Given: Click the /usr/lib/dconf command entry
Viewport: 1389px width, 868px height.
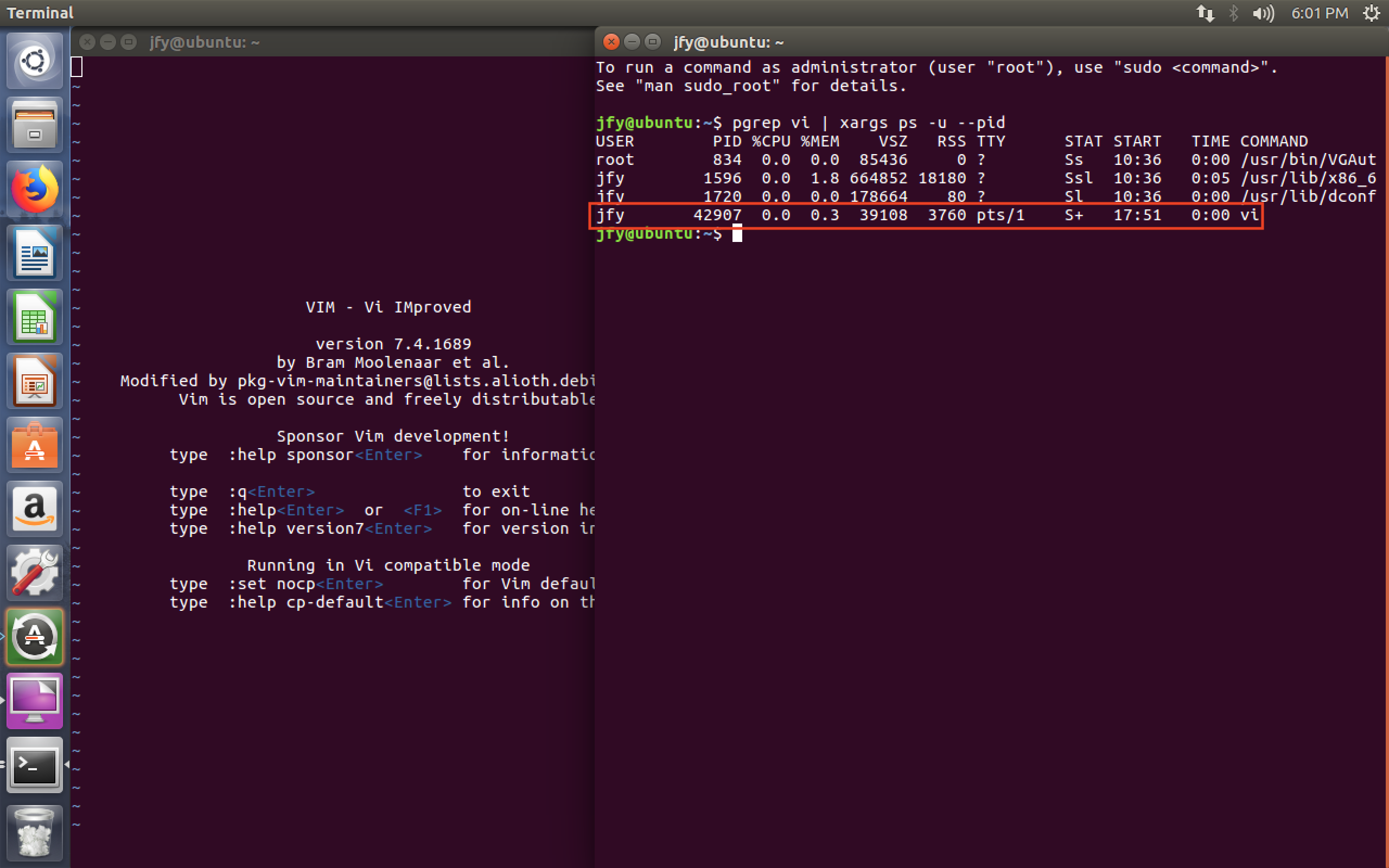Looking at the screenshot, I should point(1308,196).
